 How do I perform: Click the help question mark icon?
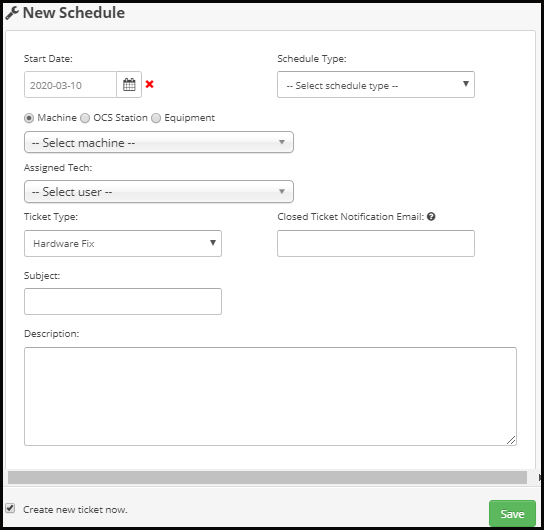pyautogui.click(x=431, y=216)
